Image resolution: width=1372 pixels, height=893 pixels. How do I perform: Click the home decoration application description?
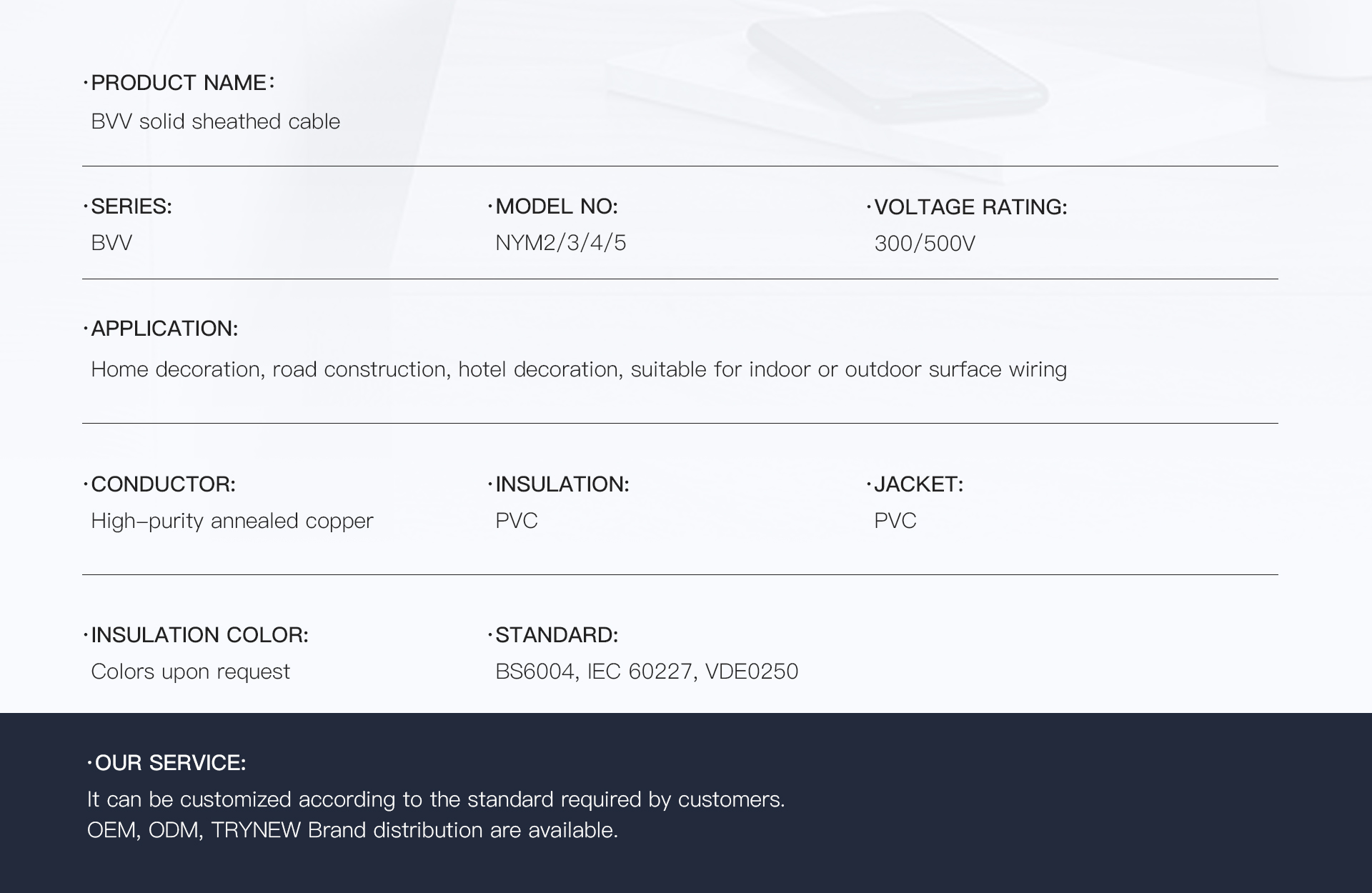pyautogui.click(x=579, y=369)
